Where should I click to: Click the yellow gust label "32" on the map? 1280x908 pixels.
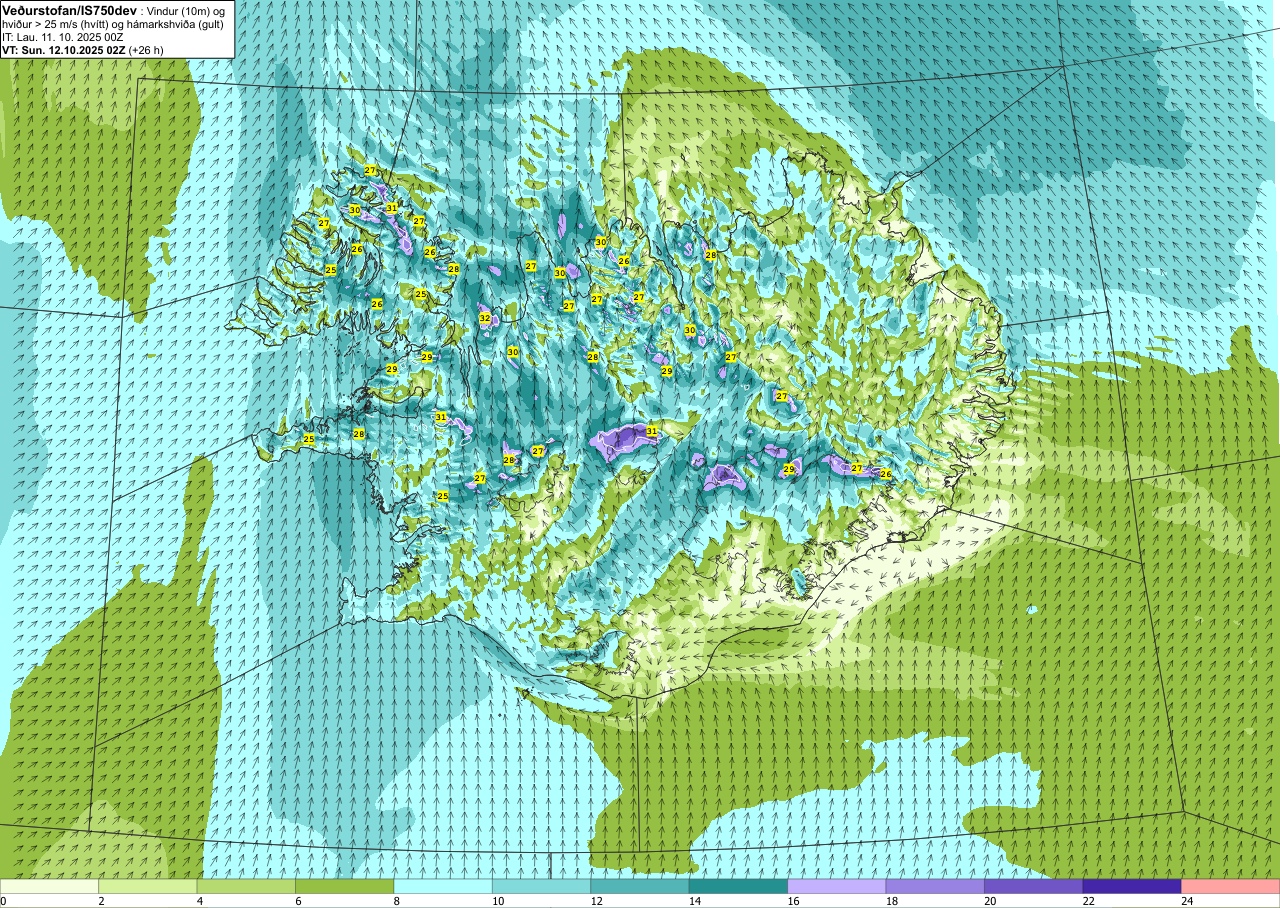click(485, 318)
